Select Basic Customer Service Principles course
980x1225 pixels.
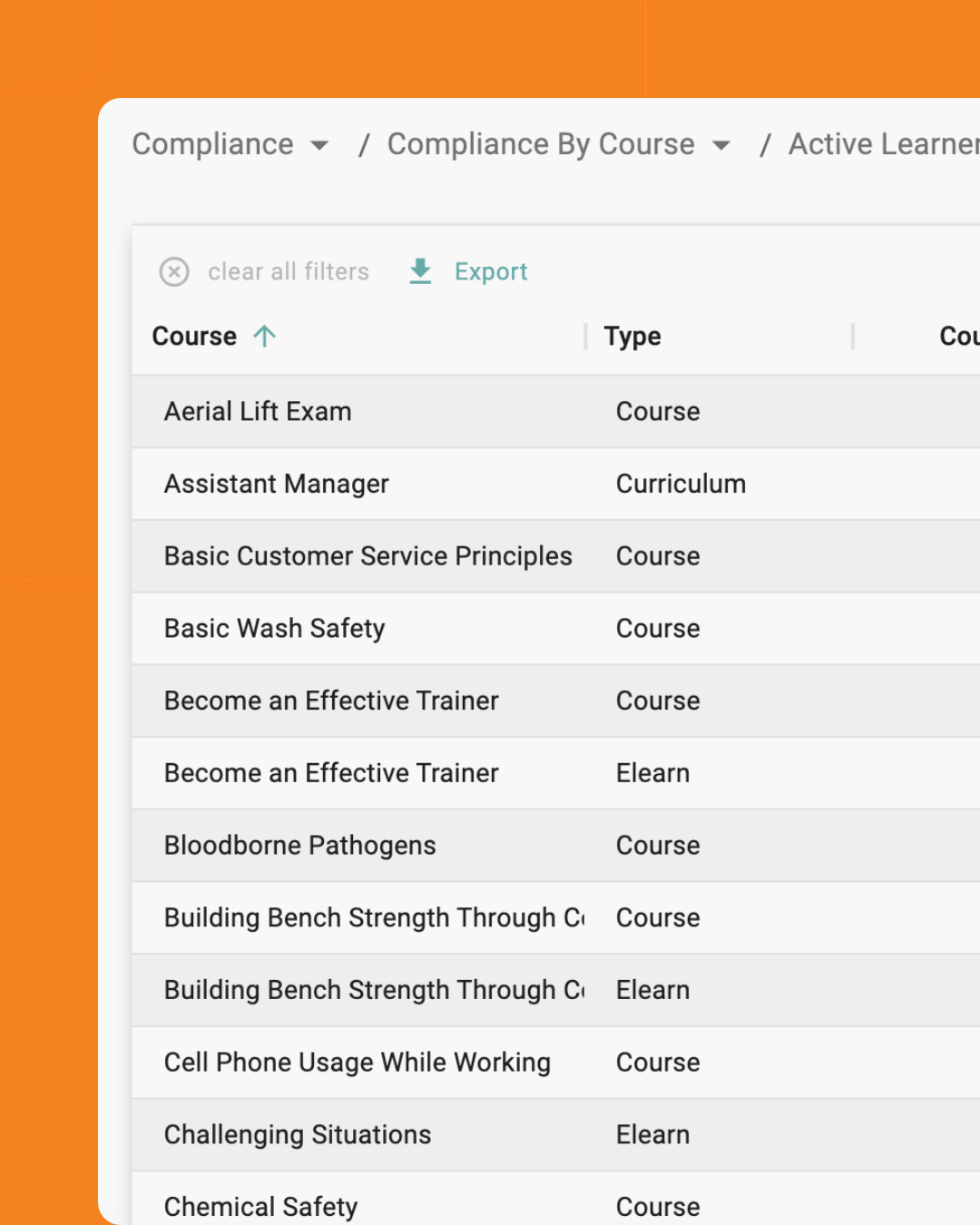(367, 556)
